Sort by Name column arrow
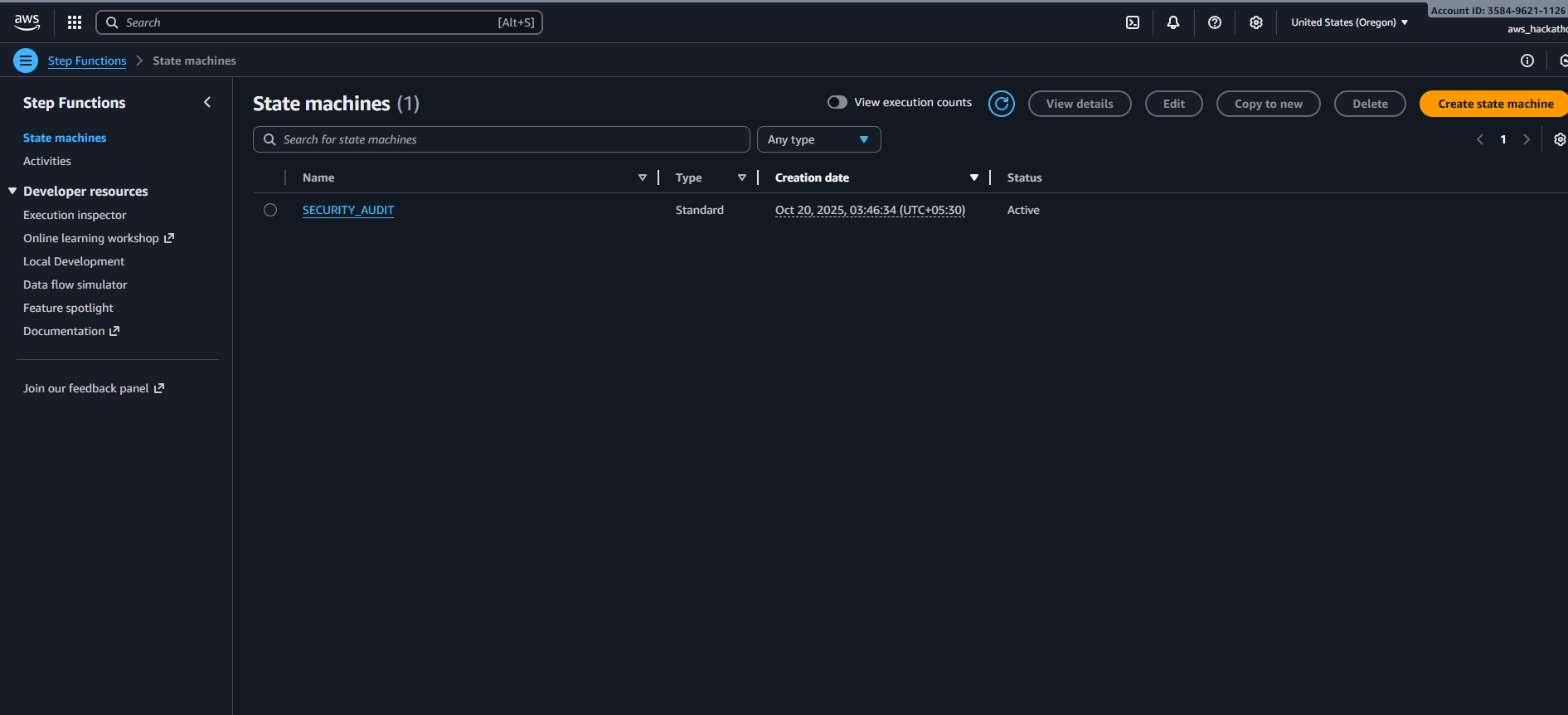The image size is (1568, 715). 643,178
